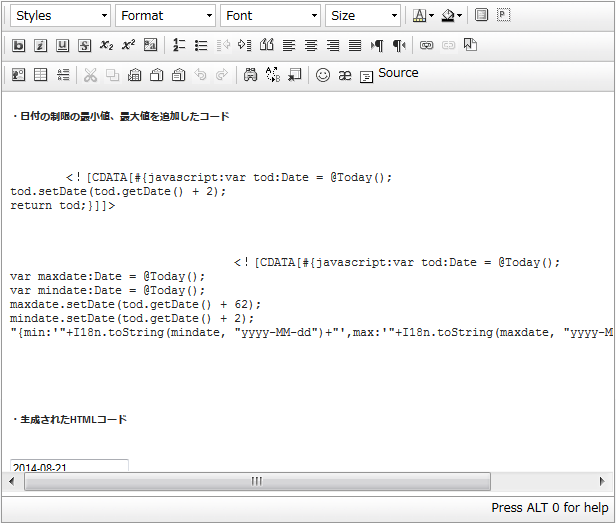616x523 pixels.
Task: Click Paste as plain text icon
Action: (156, 75)
